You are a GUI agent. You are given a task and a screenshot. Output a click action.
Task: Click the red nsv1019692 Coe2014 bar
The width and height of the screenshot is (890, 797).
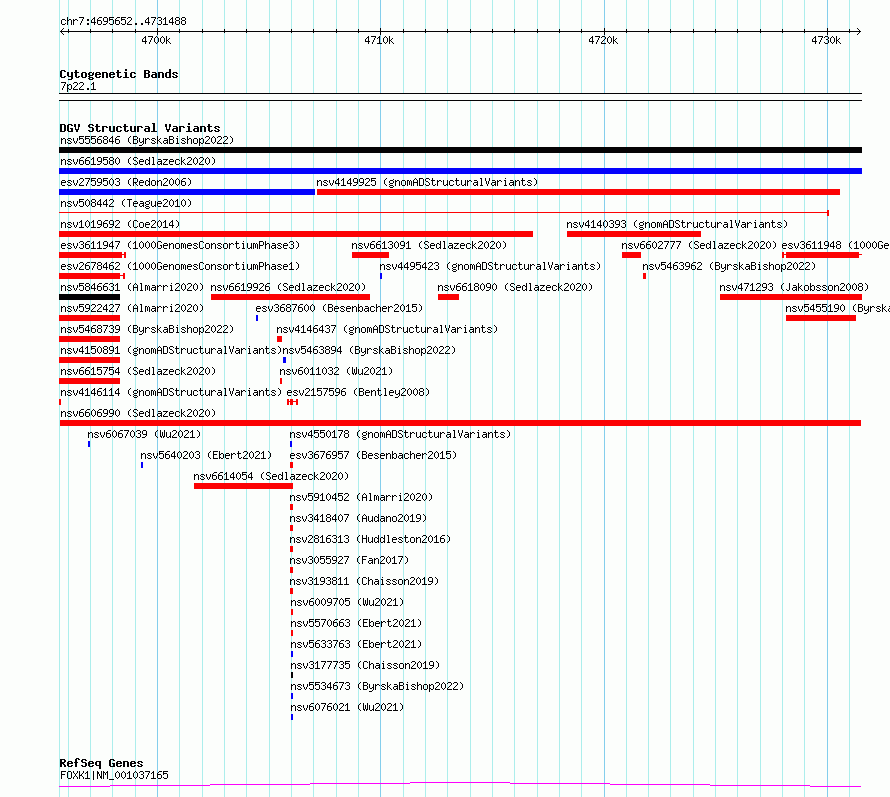coord(296,234)
